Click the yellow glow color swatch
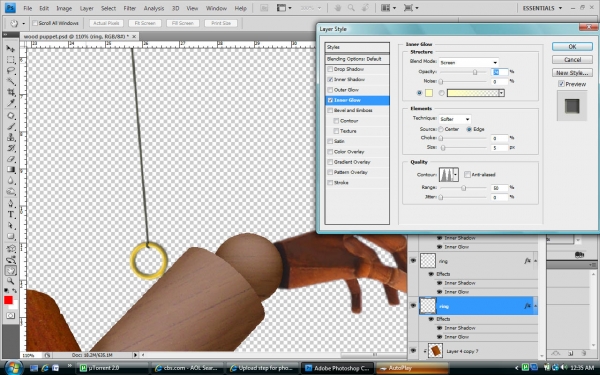Screen dimensions: 600x375 tap(429, 93)
